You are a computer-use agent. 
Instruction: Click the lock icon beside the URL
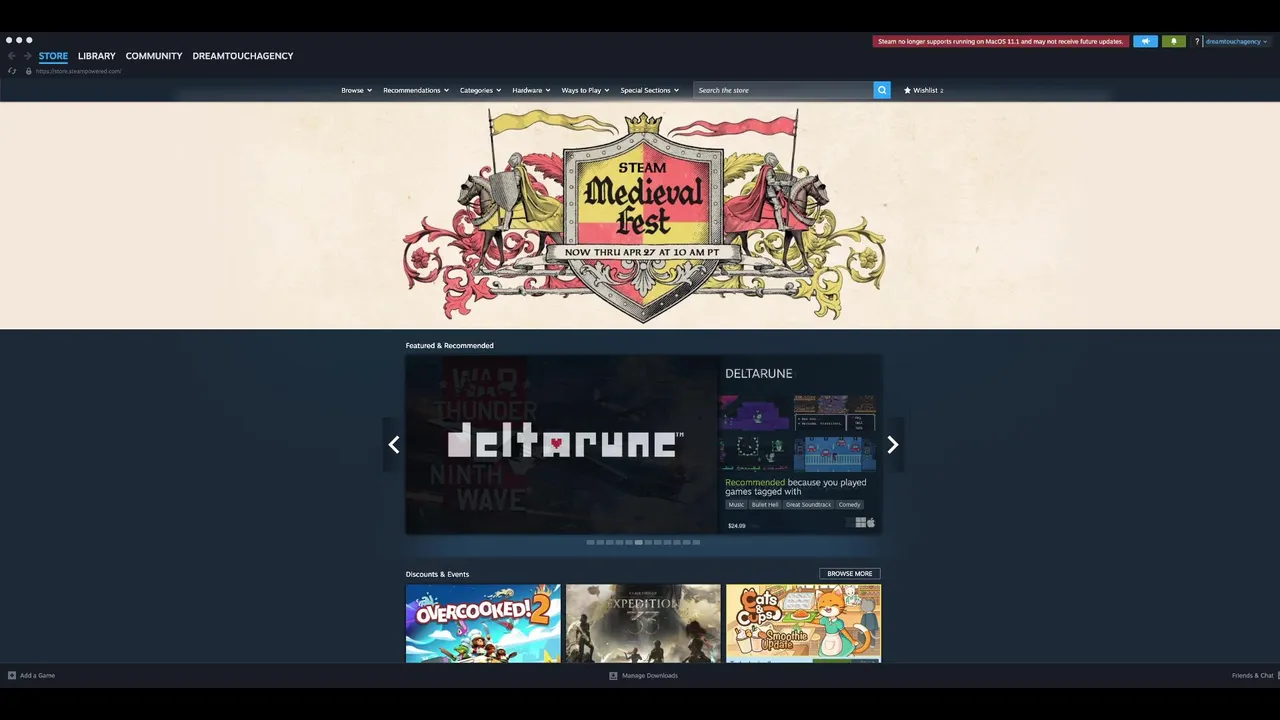29,71
